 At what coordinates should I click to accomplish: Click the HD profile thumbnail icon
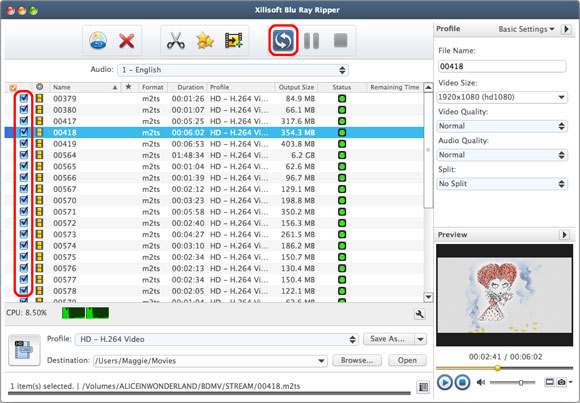click(24, 350)
